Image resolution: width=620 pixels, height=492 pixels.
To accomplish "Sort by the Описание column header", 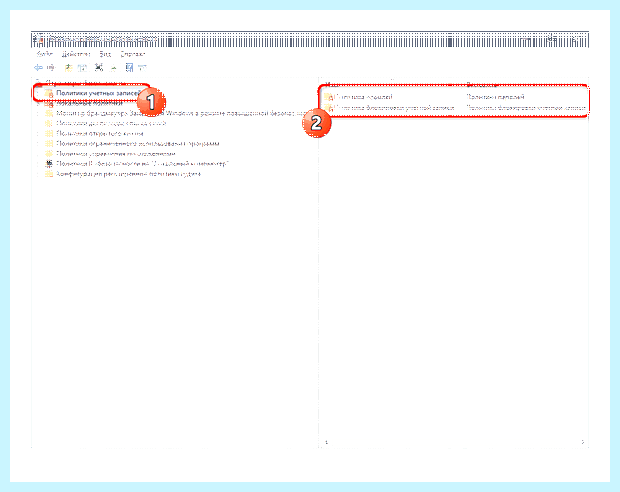I will pyautogui.click(x=482, y=85).
